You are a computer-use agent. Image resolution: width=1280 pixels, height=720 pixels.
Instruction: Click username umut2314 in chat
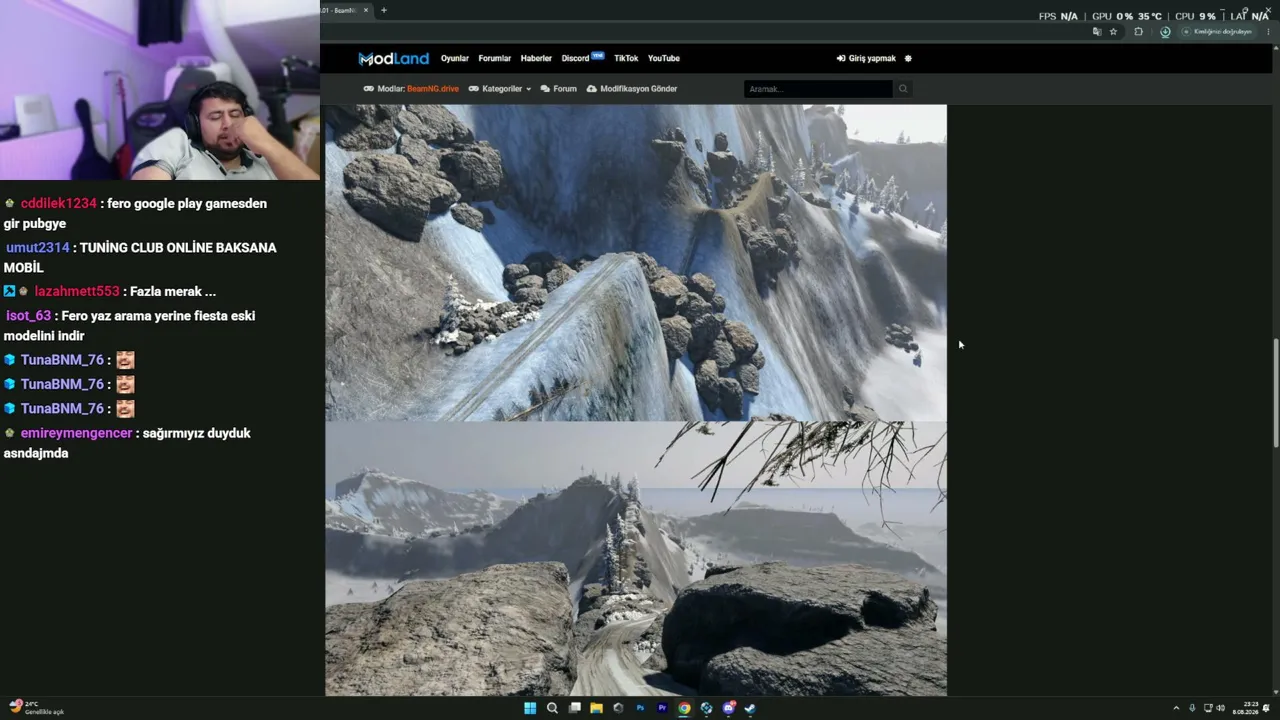tap(38, 247)
